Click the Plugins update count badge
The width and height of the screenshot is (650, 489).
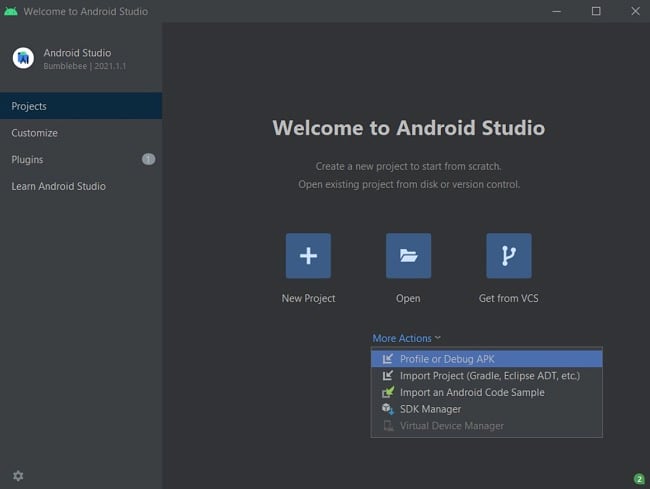click(148, 159)
